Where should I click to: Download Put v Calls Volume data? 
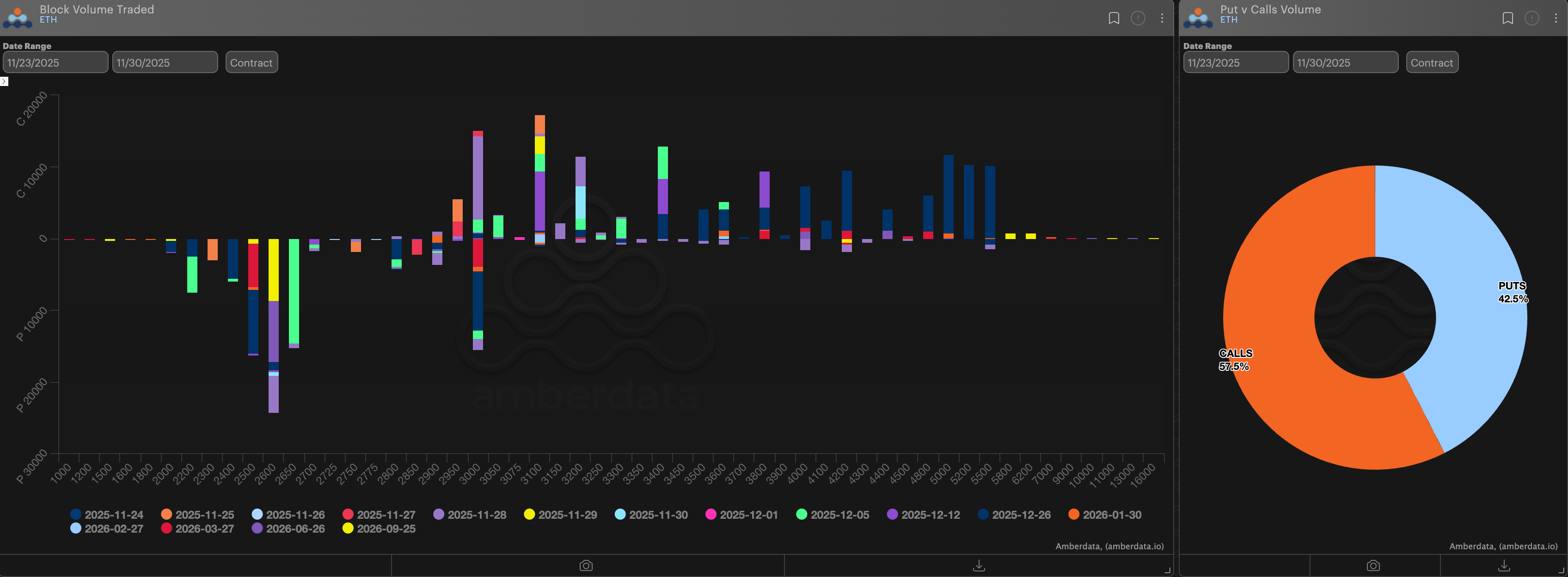pyautogui.click(x=1503, y=565)
